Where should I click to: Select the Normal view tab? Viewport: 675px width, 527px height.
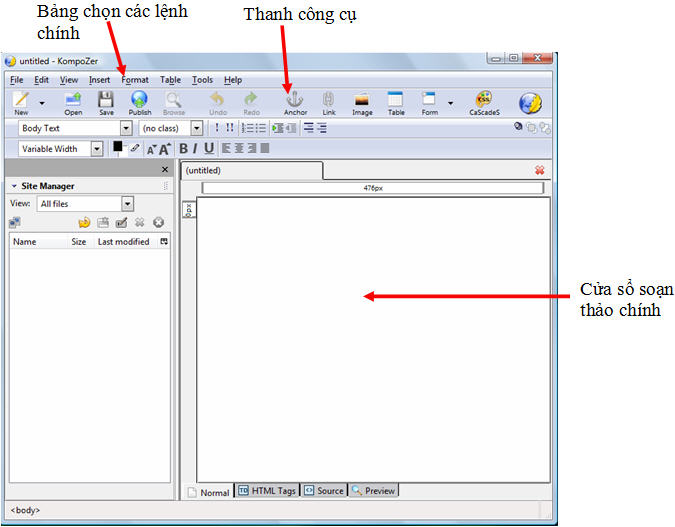[209, 493]
